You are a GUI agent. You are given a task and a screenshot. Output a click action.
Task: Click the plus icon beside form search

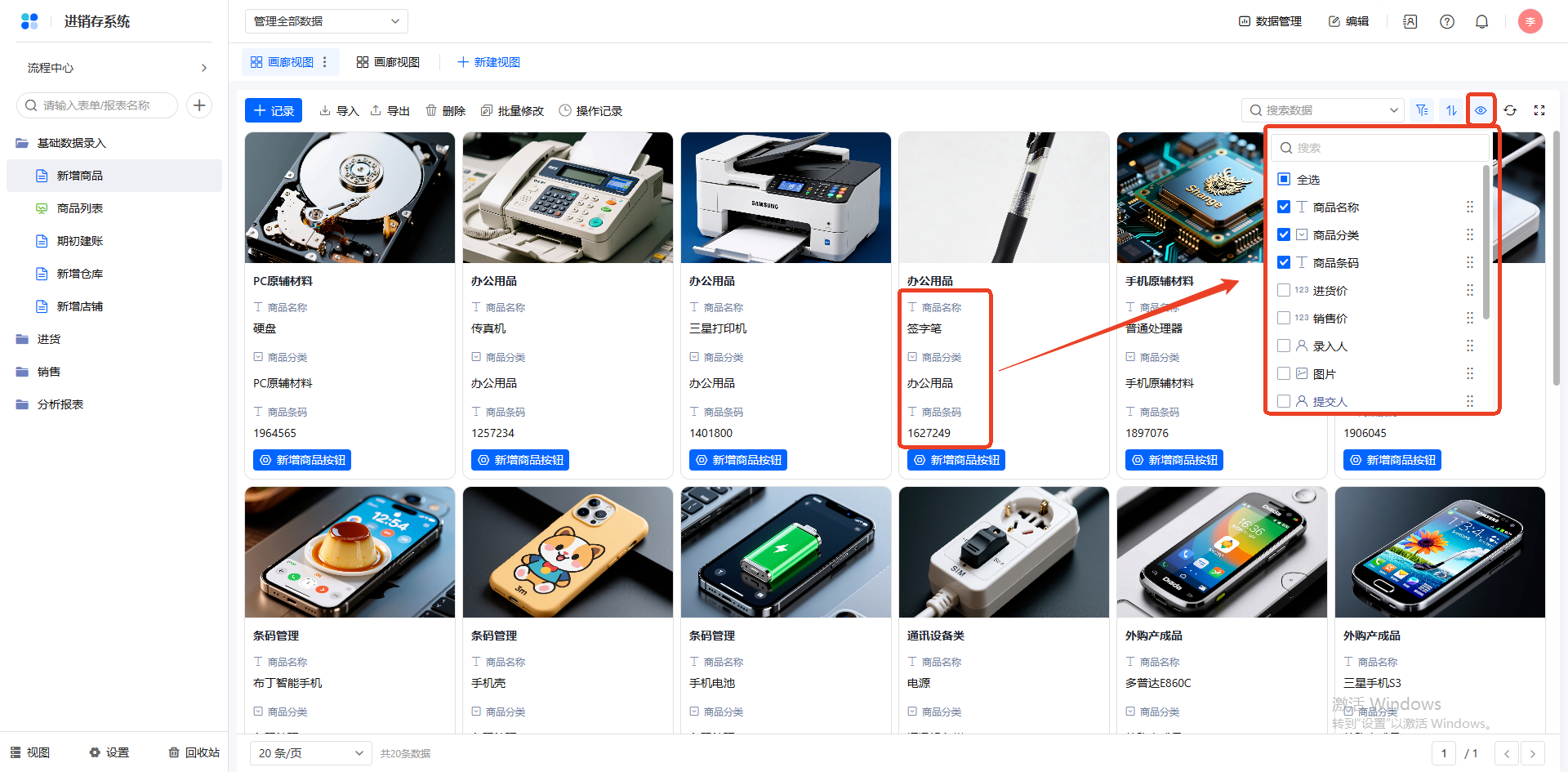(x=199, y=105)
